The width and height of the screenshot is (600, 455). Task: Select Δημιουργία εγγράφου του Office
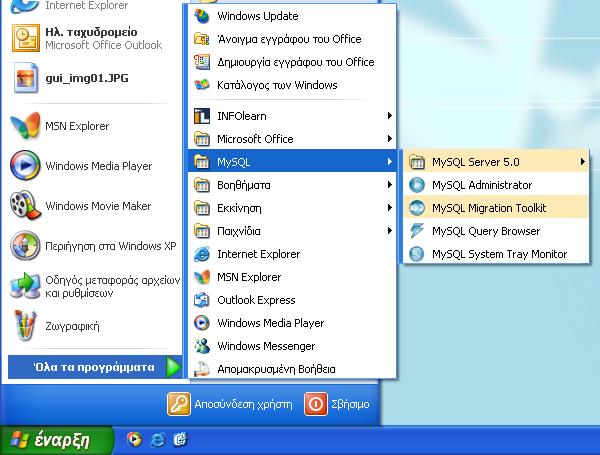coord(292,62)
